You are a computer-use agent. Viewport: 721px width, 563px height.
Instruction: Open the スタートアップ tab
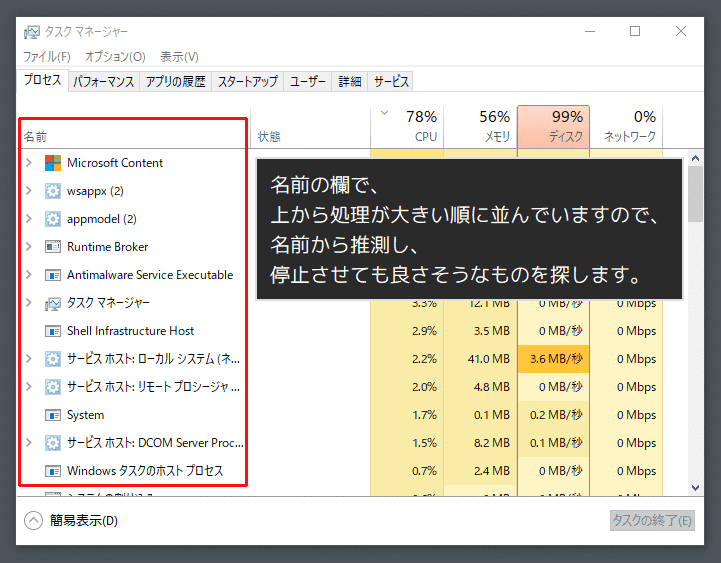point(247,82)
